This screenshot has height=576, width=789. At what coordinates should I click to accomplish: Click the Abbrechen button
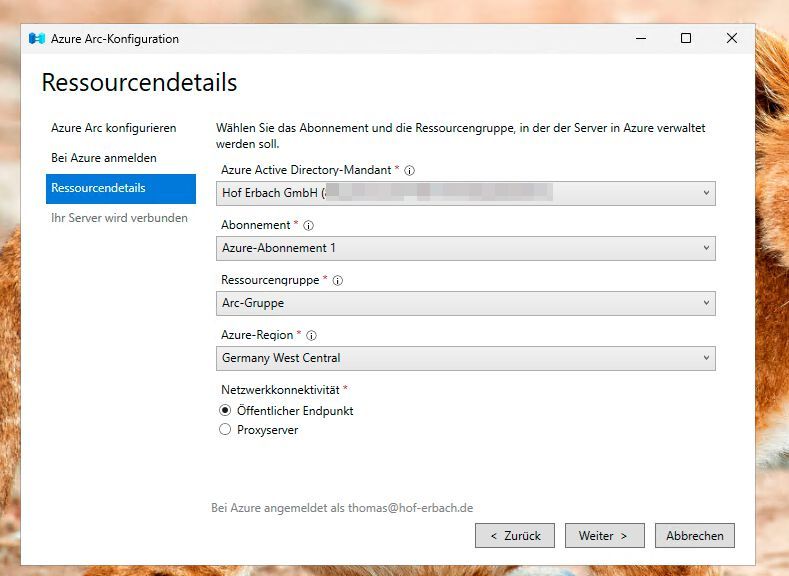coord(694,536)
